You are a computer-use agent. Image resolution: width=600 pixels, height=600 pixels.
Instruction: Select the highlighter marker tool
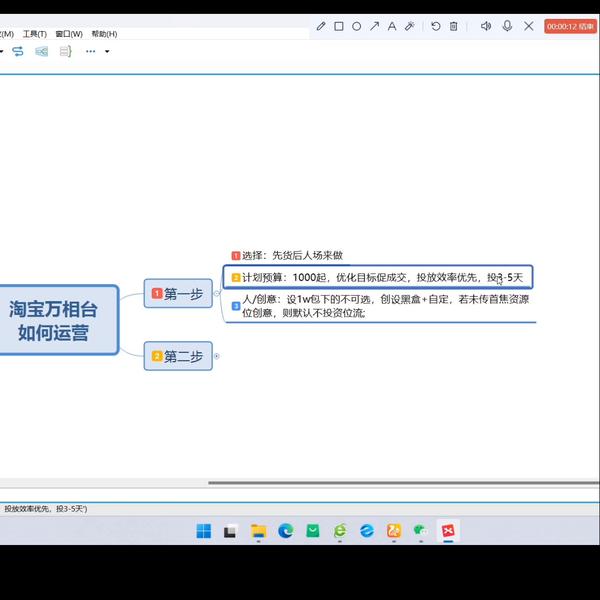tap(410, 26)
